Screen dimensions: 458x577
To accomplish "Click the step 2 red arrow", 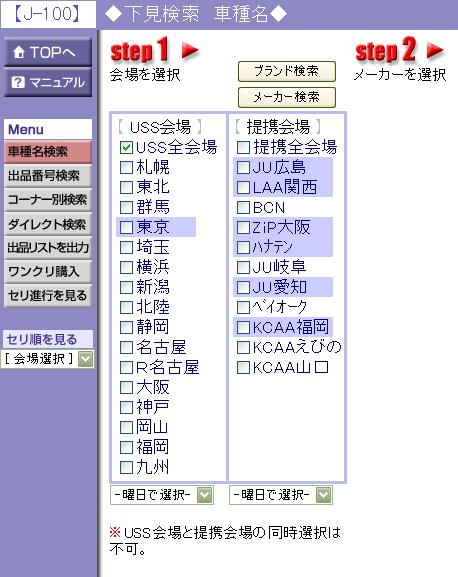I will click(x=435, y=51).
